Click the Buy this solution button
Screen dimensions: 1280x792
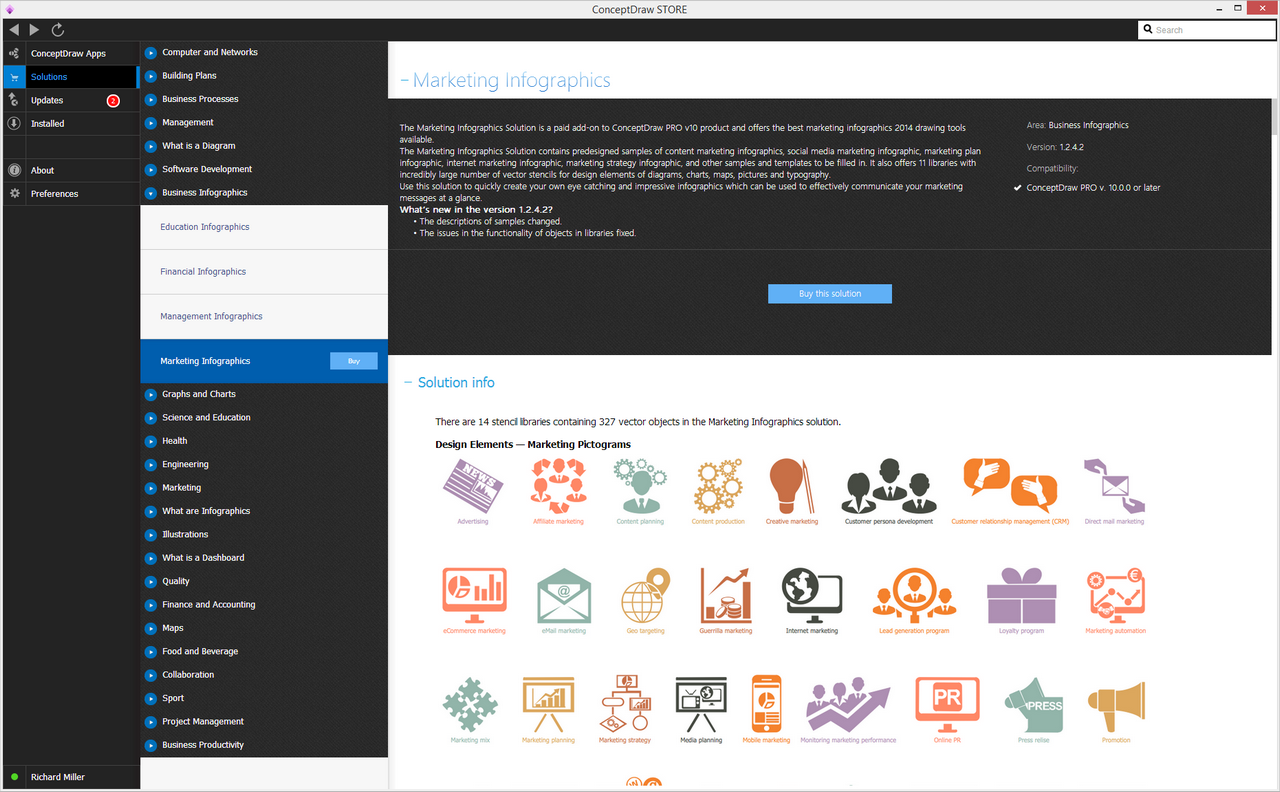click(830, 294)
